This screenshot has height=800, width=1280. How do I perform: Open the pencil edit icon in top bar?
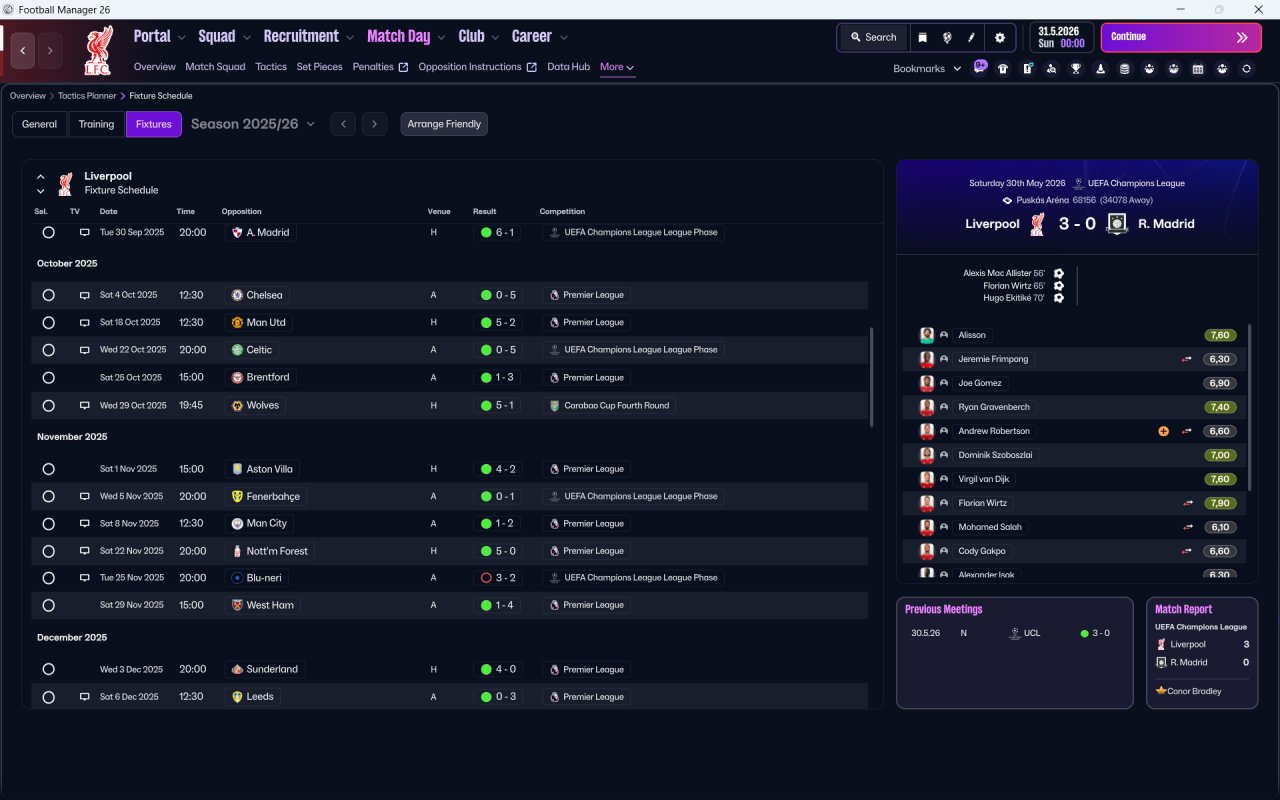(x=971, y=37)
